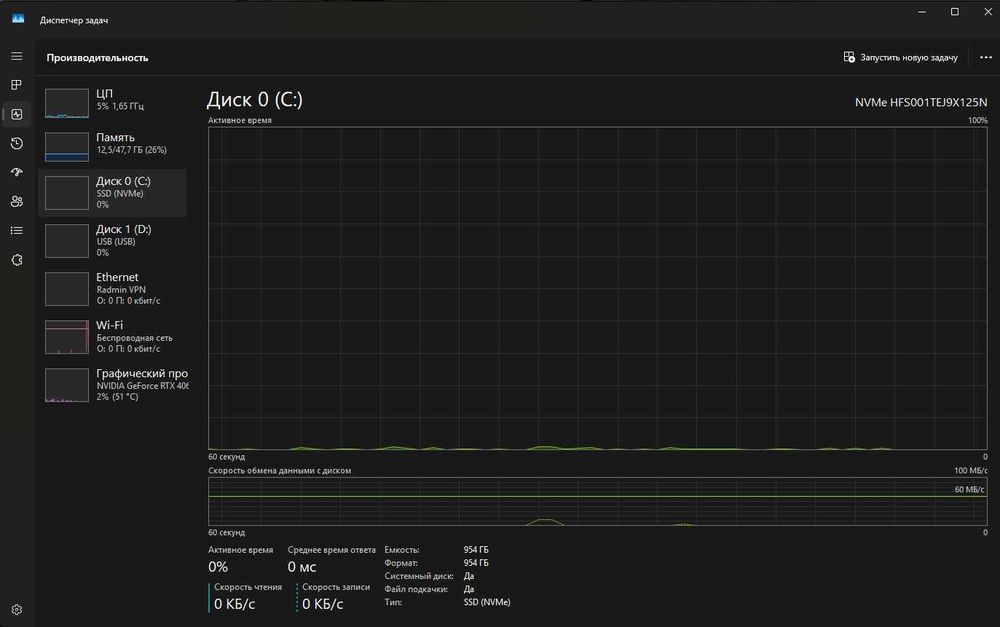Viewport: 1000px width, 627px height.
Task: Select Диск 1 (D:) USB item
Action: pyautogui.click(x=112, y=240)
